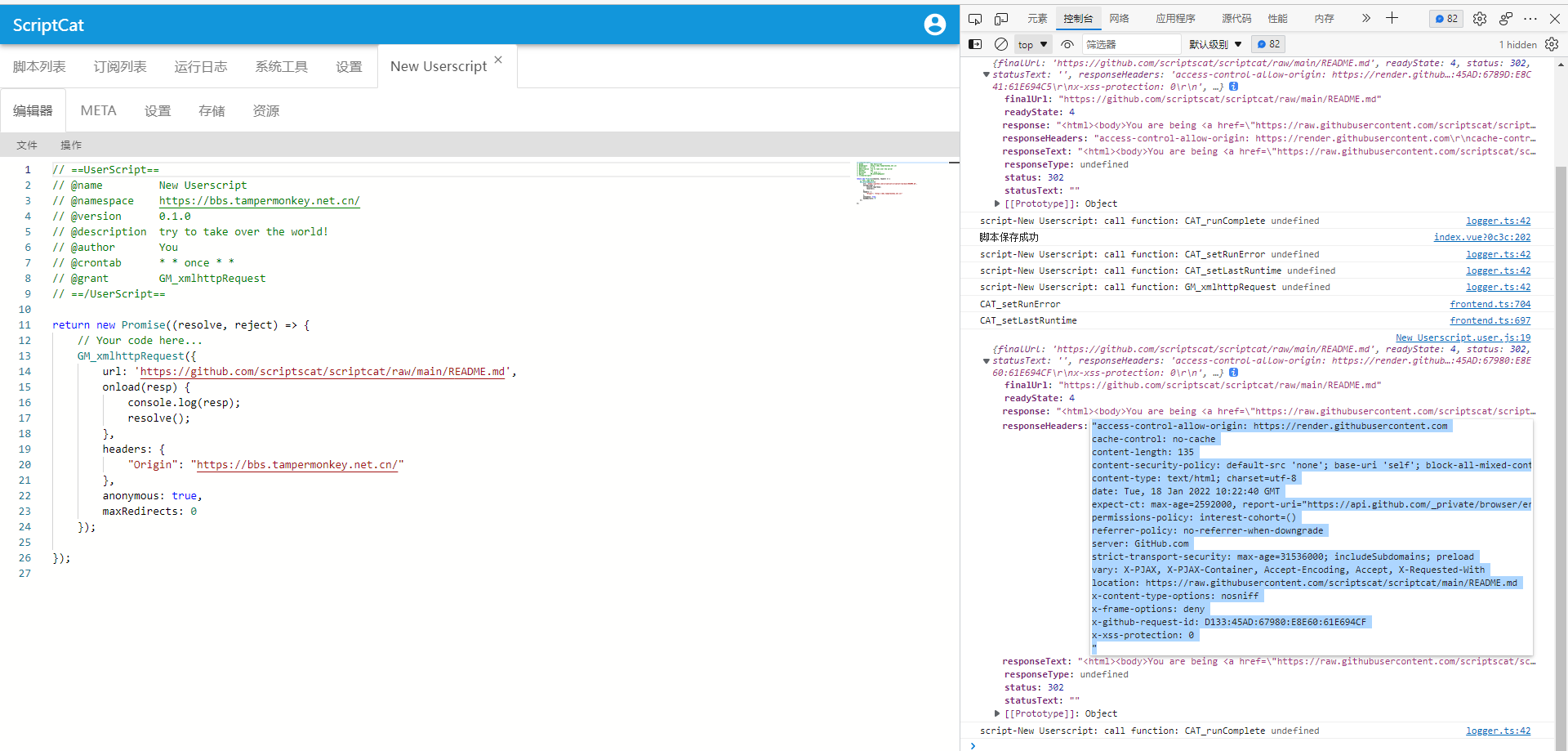Switch to the 性能 DevTools tab
This screenshot has width=1568, height=751.
click(1277, 19)
